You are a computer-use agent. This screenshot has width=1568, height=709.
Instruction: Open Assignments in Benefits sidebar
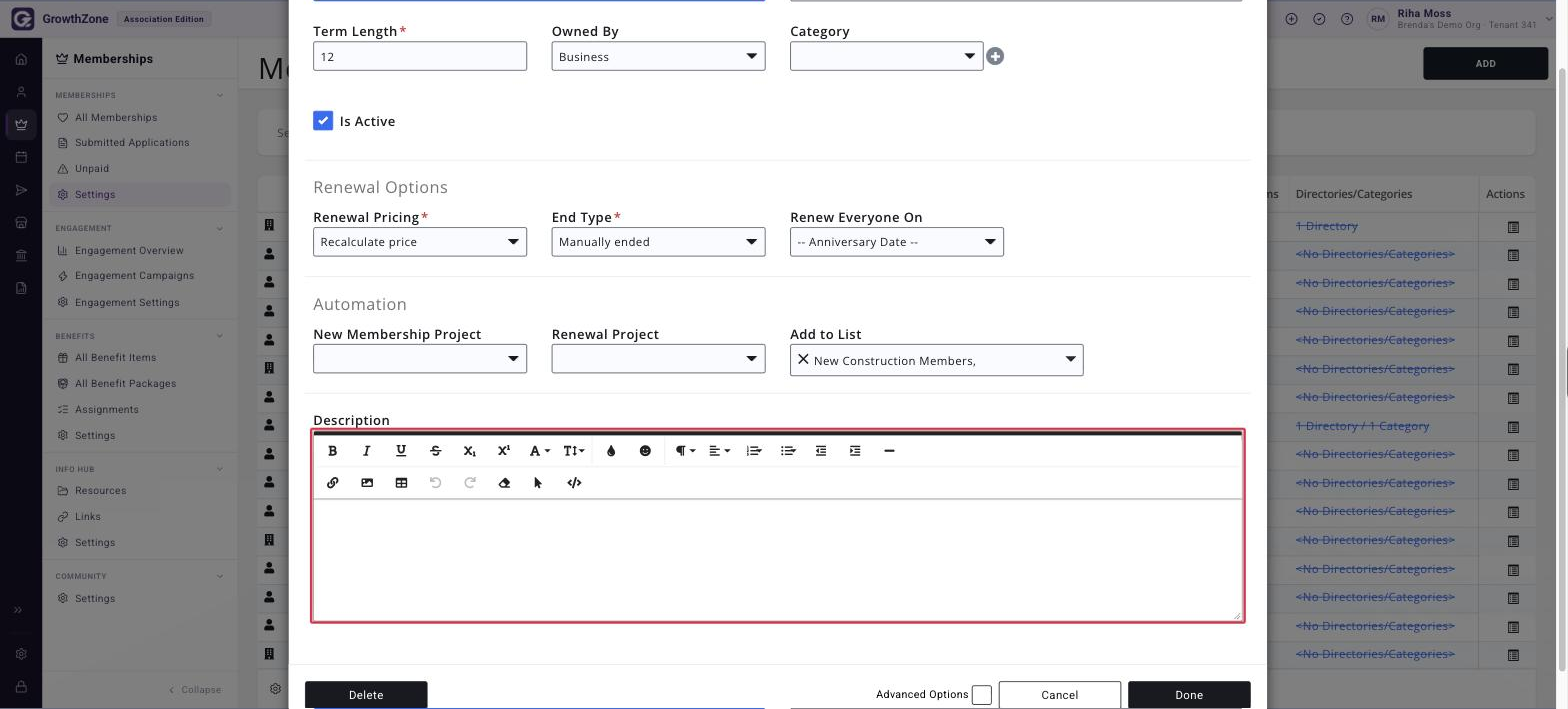[x=106, y=410]
